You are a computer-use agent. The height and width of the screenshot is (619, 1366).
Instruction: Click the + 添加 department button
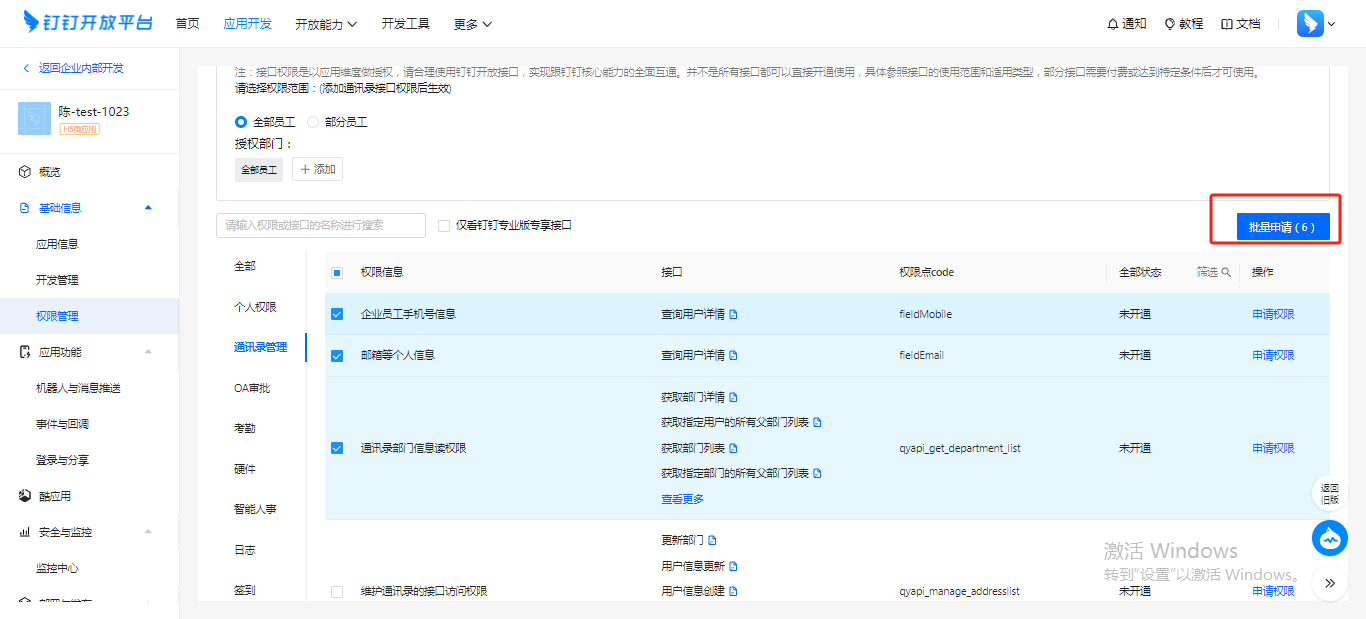coord(317,169)
